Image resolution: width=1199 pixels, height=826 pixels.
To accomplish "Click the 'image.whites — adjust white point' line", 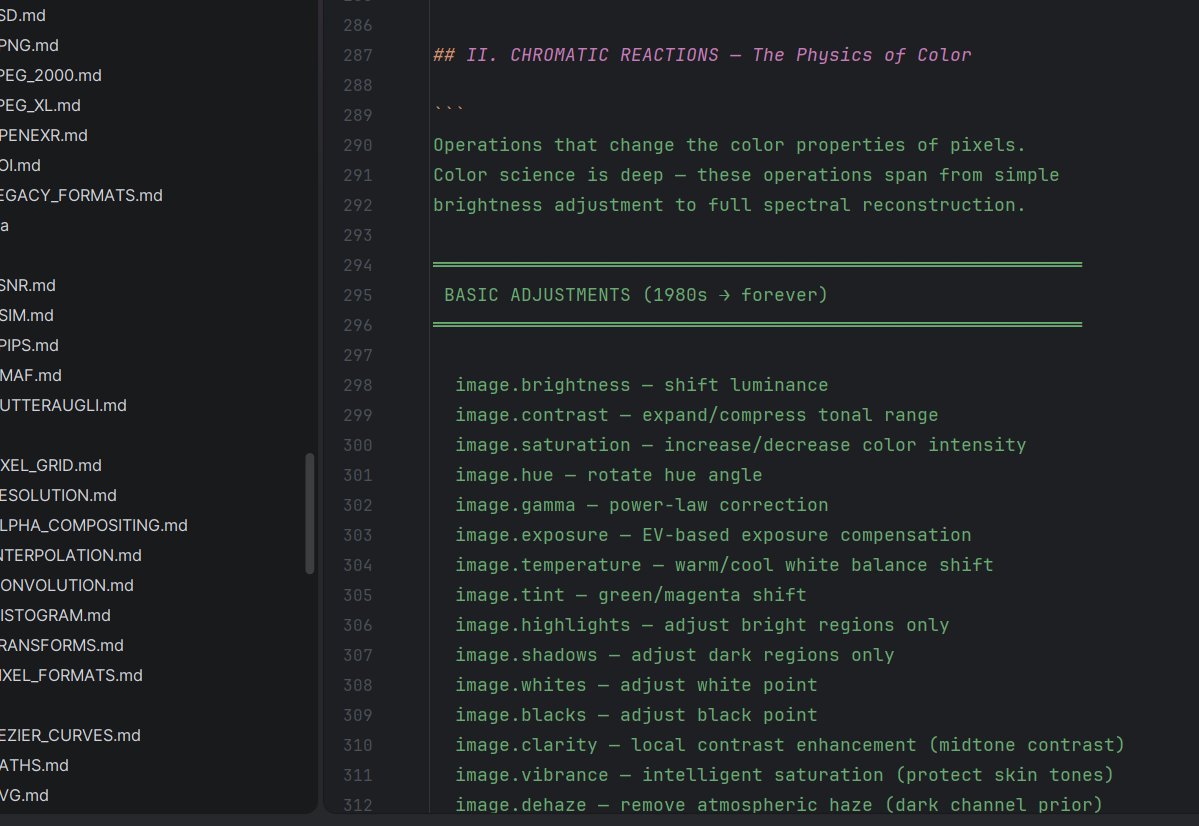I will tap(636, 685).
